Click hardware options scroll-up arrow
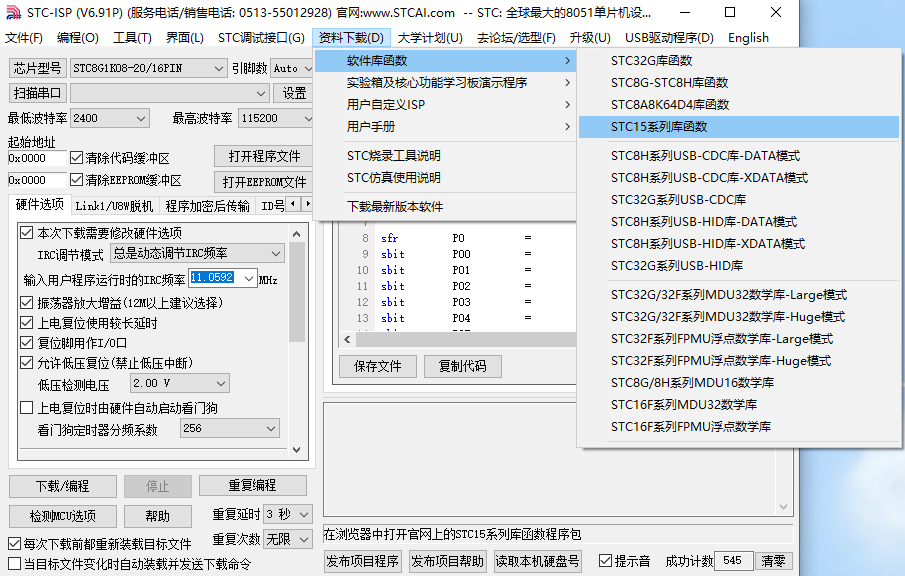 tap(297, 234)
